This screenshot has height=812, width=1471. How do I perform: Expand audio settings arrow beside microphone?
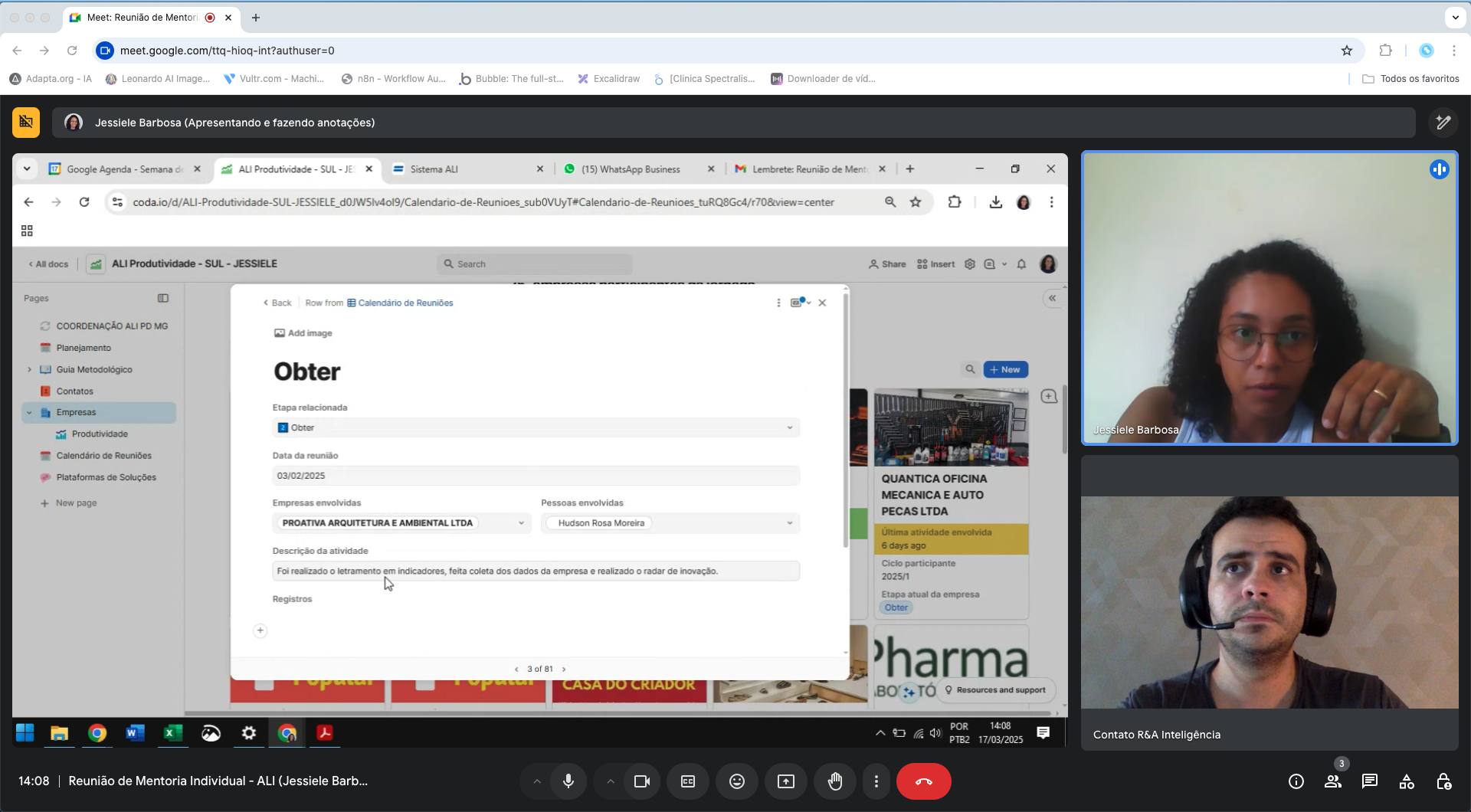(x=537, y=781)
